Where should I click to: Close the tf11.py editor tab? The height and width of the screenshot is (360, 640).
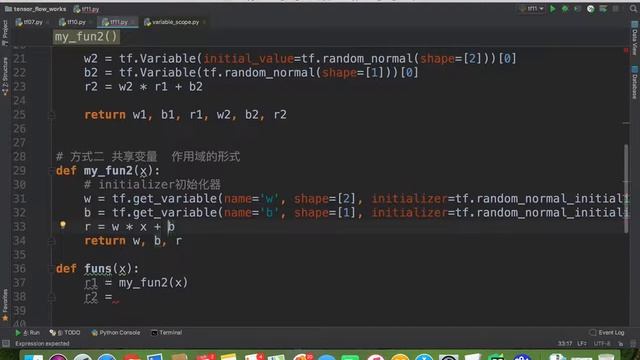click(133, 22)
